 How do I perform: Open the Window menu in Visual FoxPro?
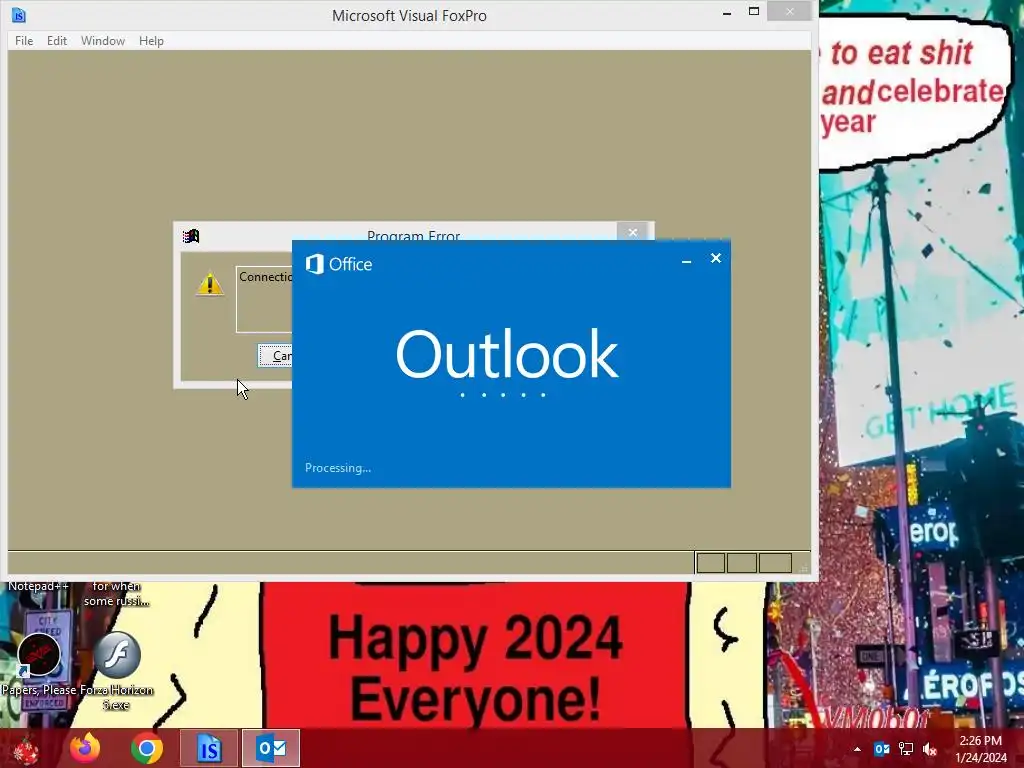pyautogui.click(x=103, y=40)
